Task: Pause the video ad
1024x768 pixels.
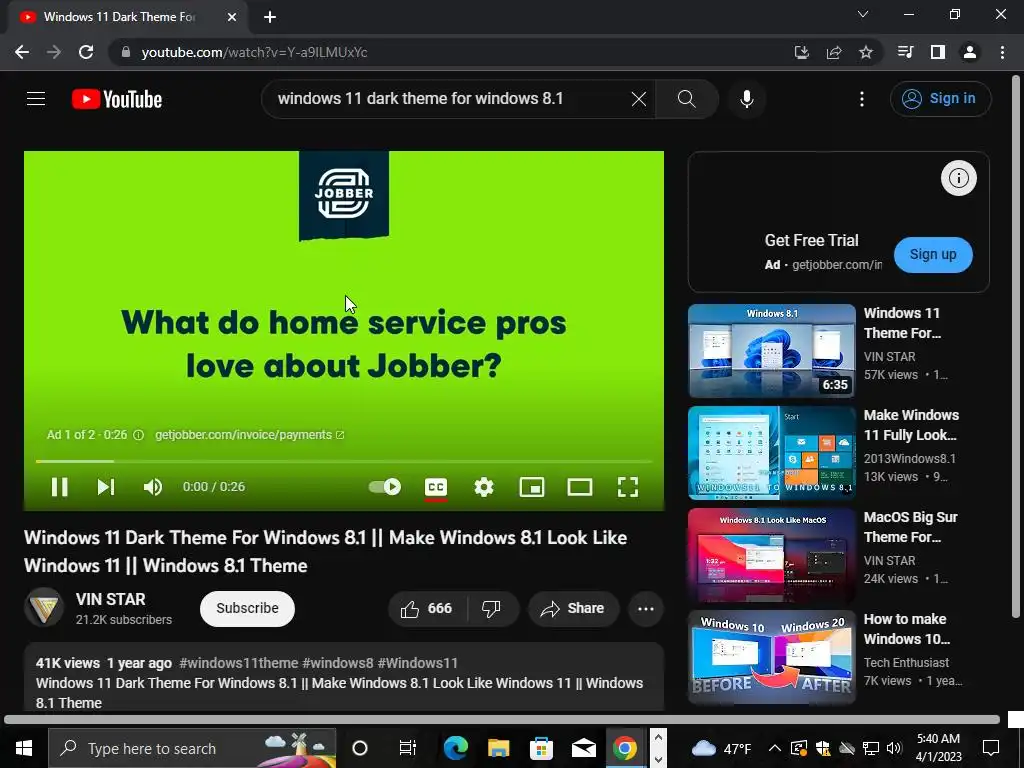Action: click(59, 487)
